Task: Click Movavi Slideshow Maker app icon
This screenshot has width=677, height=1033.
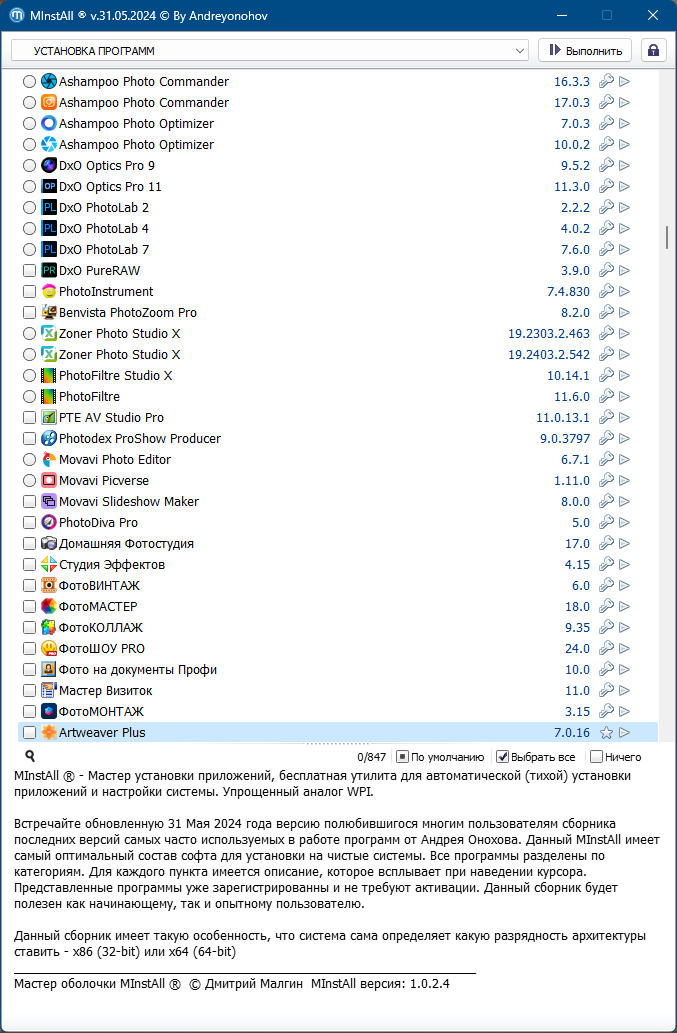Action: (49, 501)
